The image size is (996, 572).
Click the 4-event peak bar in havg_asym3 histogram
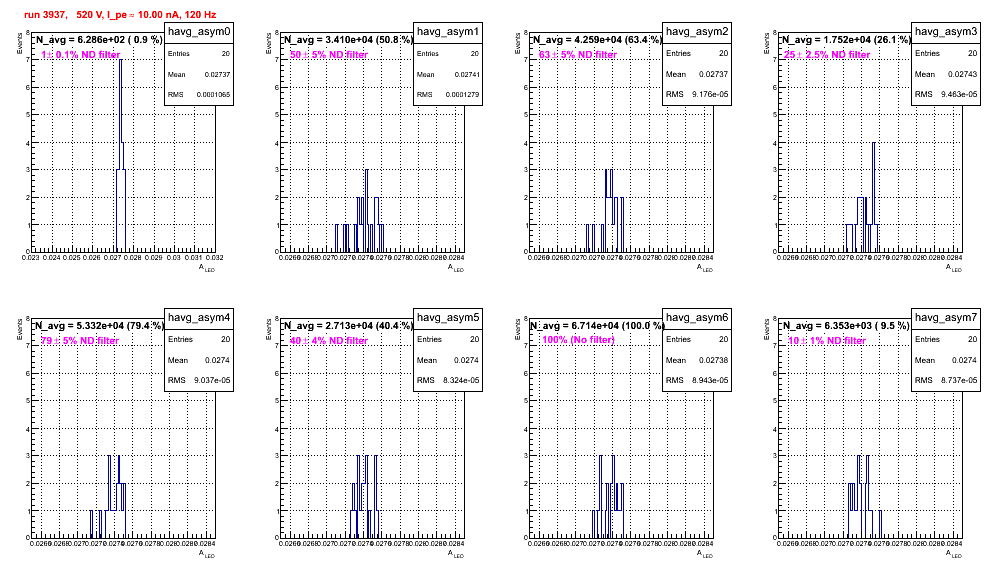tap(873, 196)
